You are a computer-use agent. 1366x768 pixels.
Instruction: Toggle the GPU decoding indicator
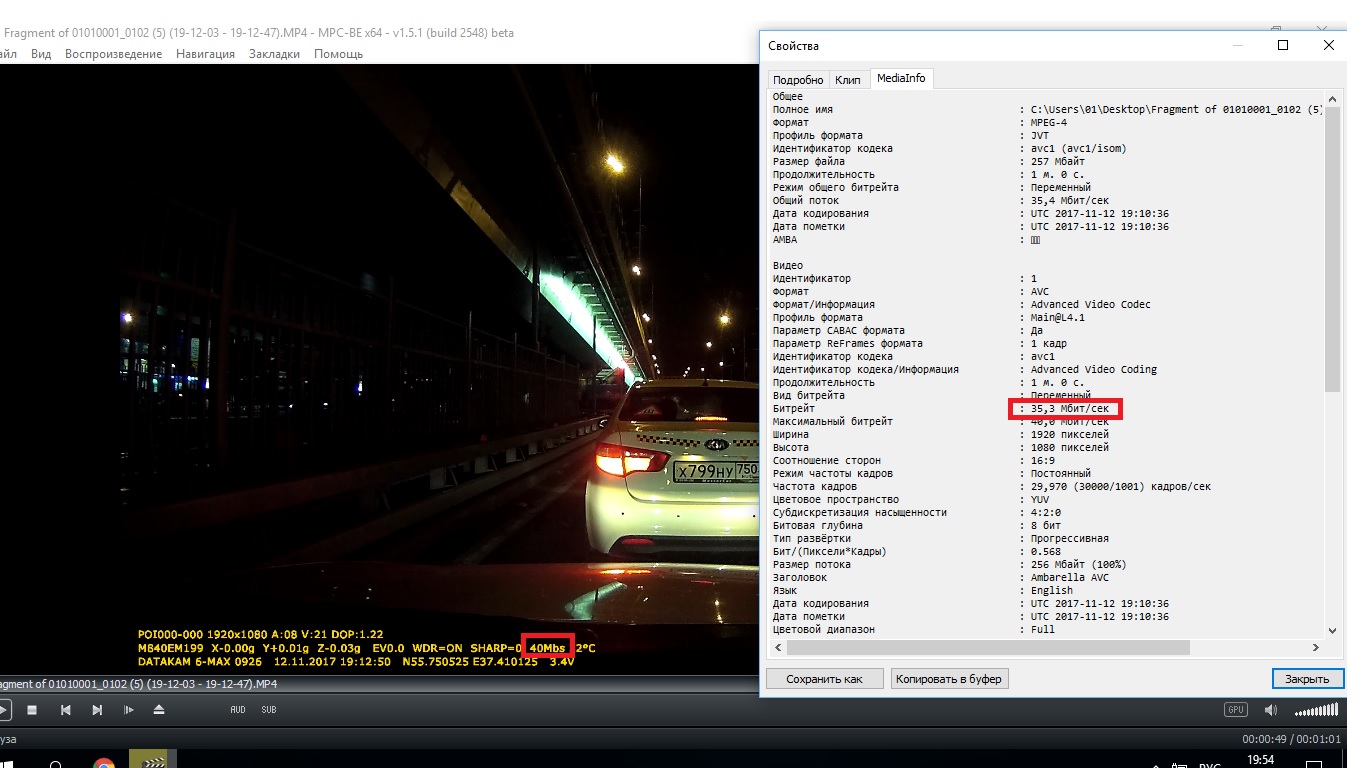click(1236, 710)
